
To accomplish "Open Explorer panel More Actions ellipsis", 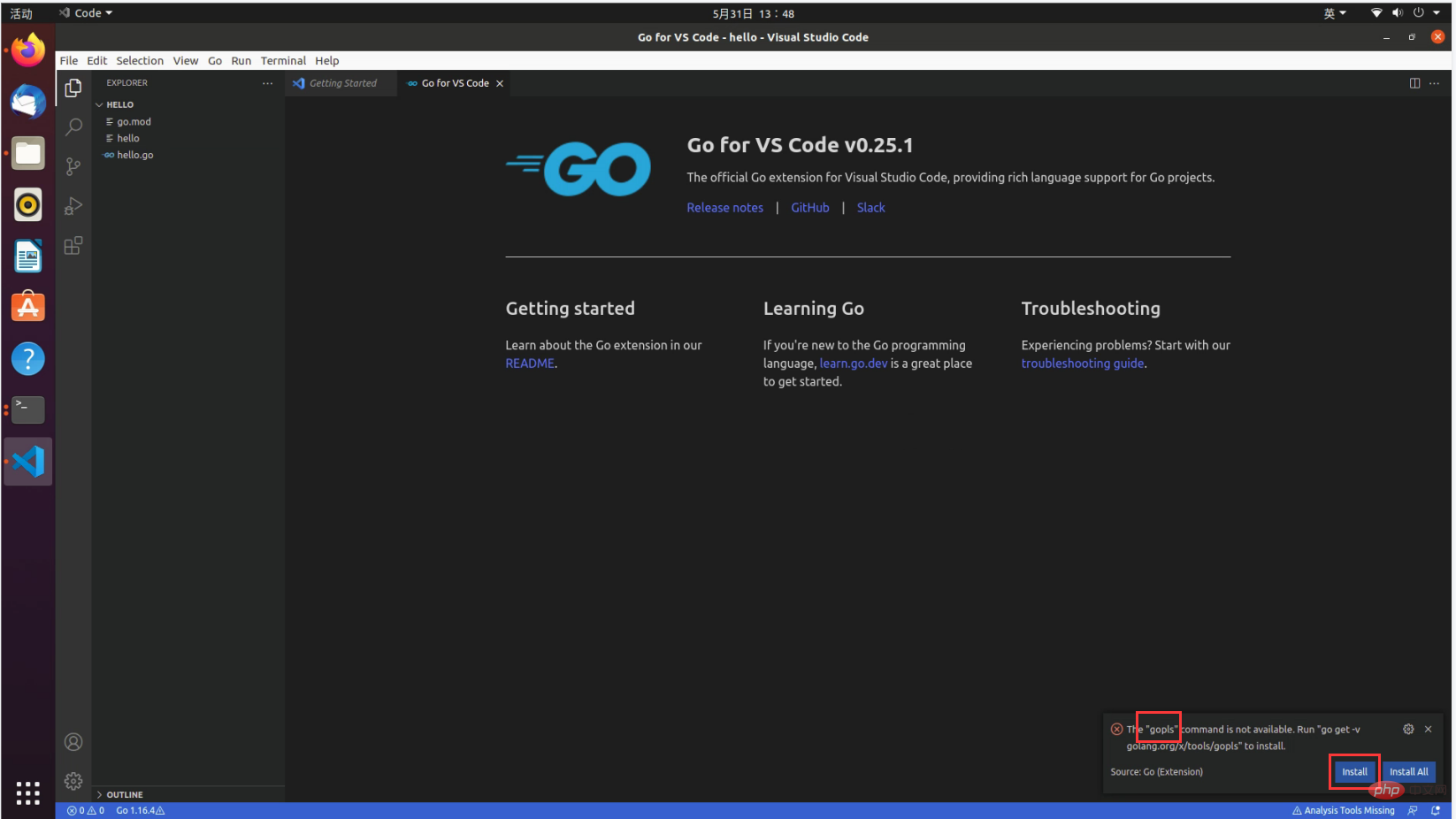I will [x=267, y=83].
